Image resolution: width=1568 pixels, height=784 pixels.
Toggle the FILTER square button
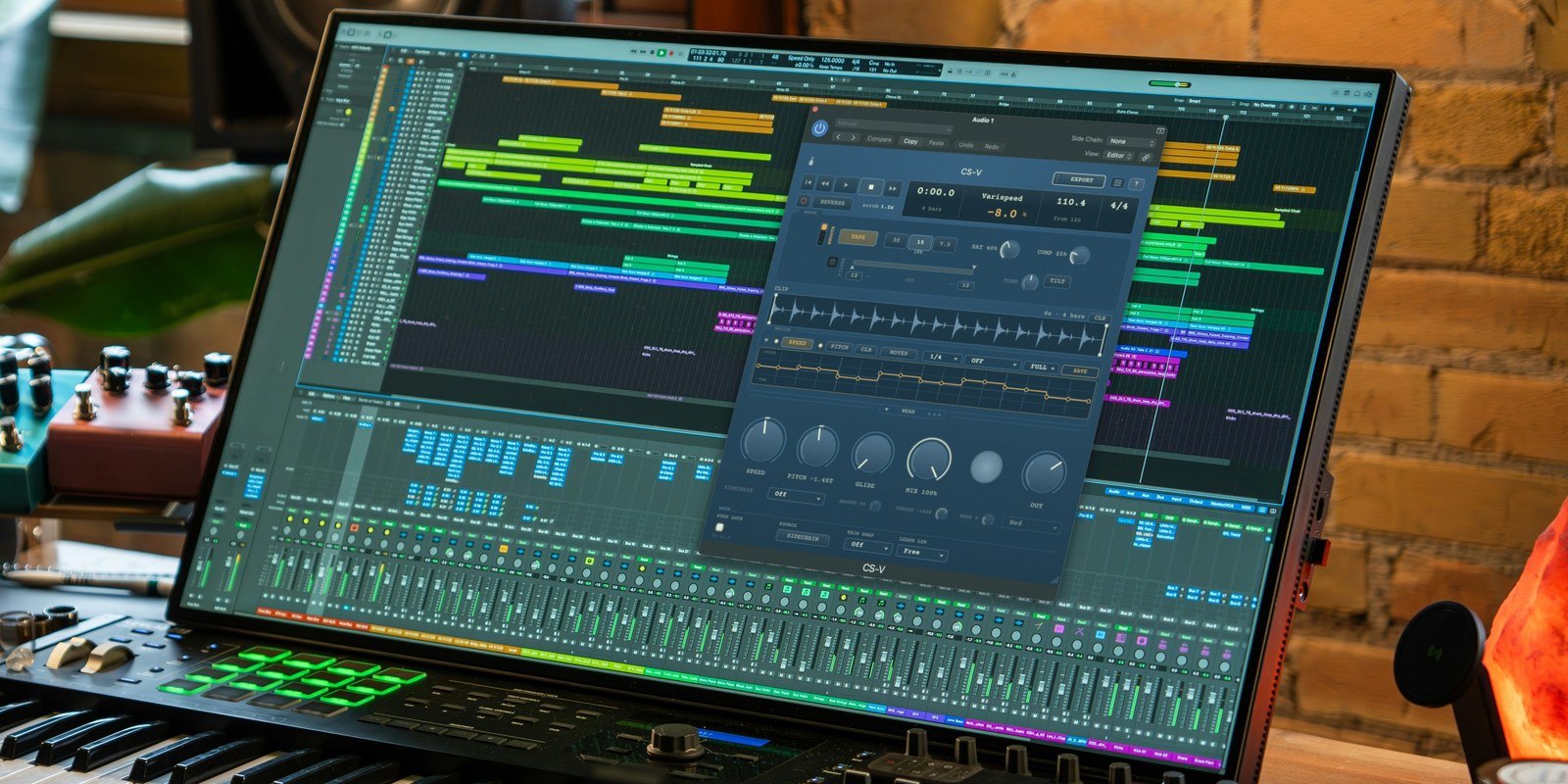pos(832,263)
